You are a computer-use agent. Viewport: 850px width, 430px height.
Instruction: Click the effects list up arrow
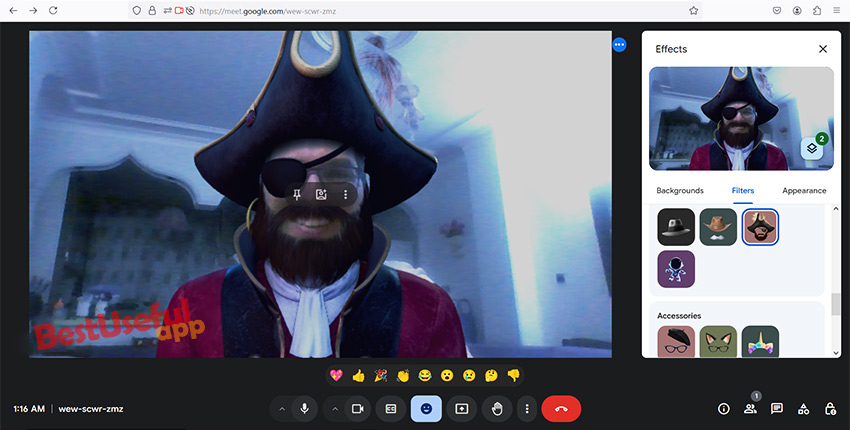835,209
